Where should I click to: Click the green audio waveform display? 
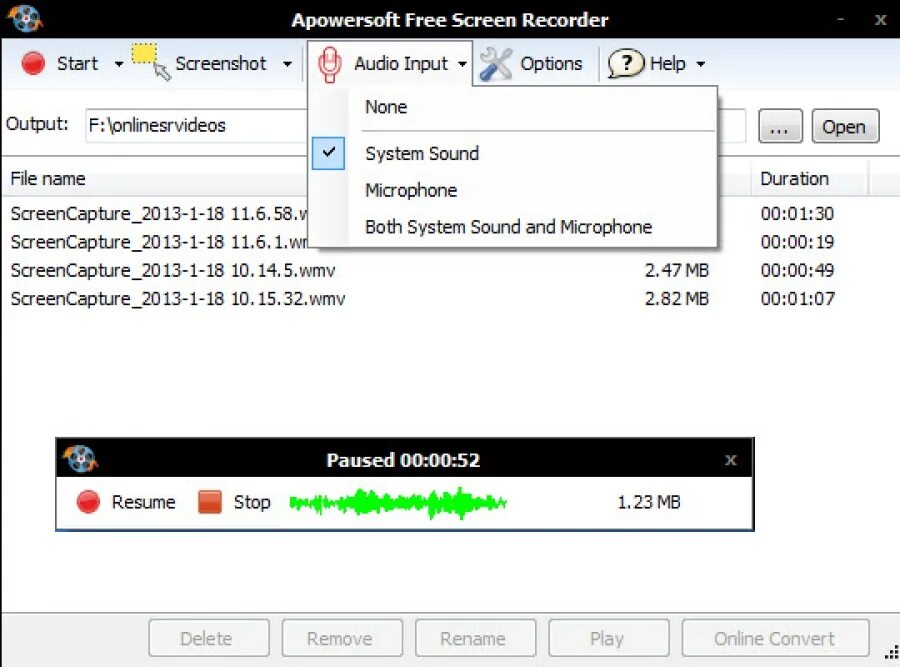click(398, 503)
